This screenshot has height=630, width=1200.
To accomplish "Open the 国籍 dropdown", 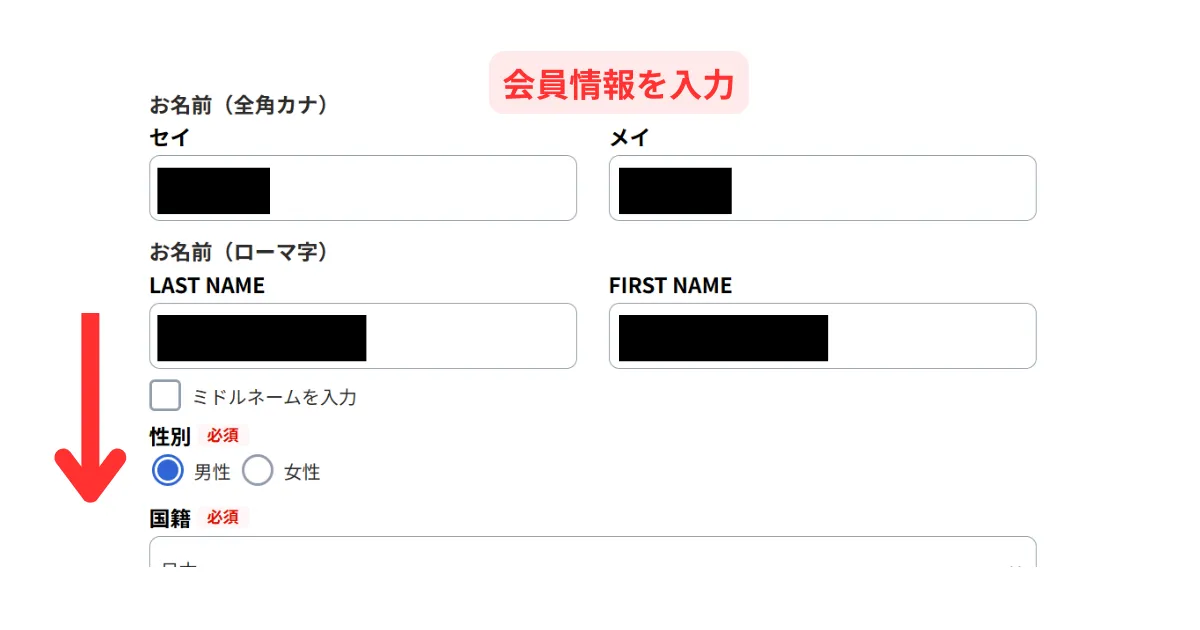I will [592, 553].
